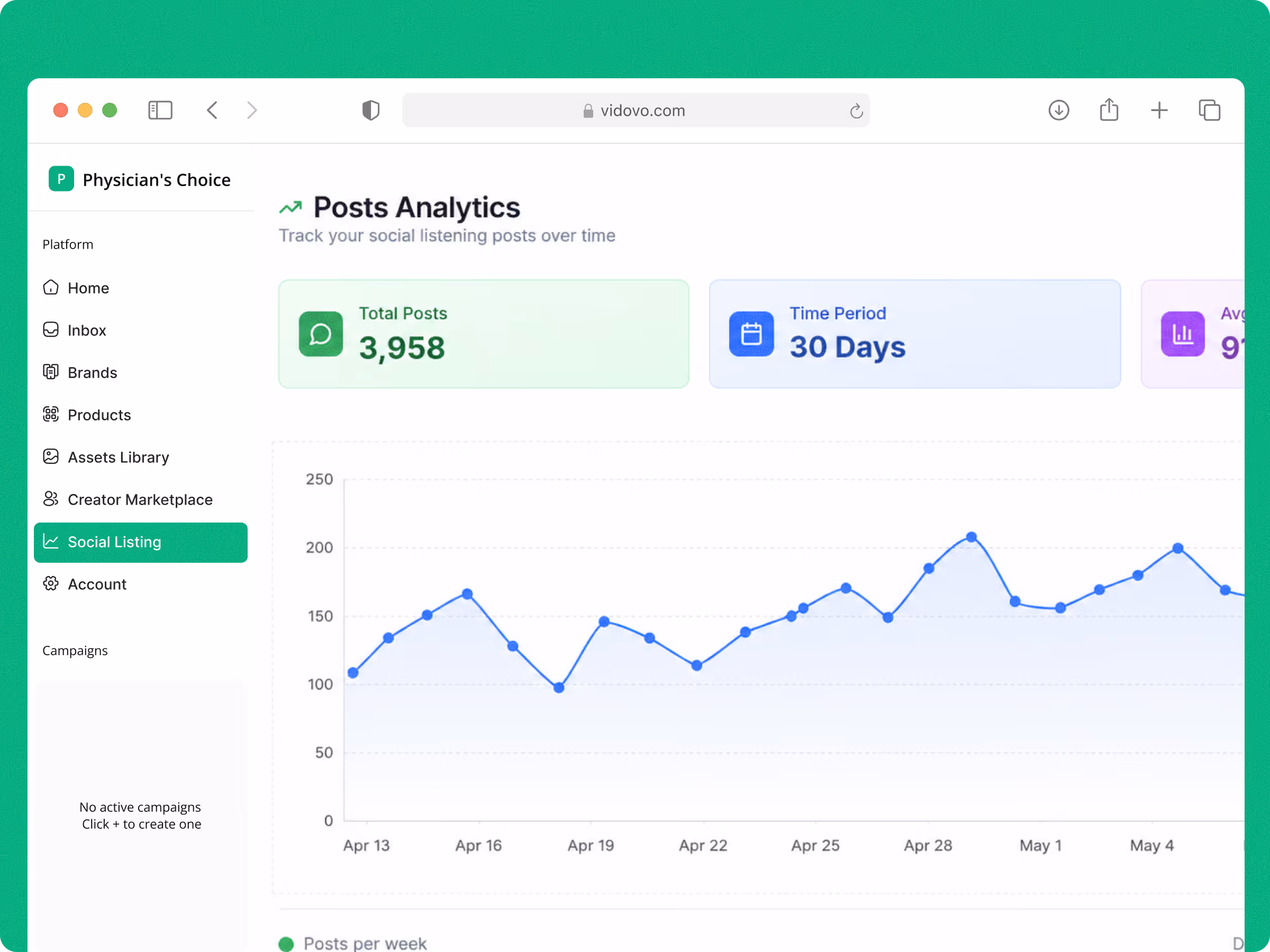Image resolution: width=1270 pixels, height=952 pixels.
Task: Click the Campaigns section label
Action: coord(75,651)
